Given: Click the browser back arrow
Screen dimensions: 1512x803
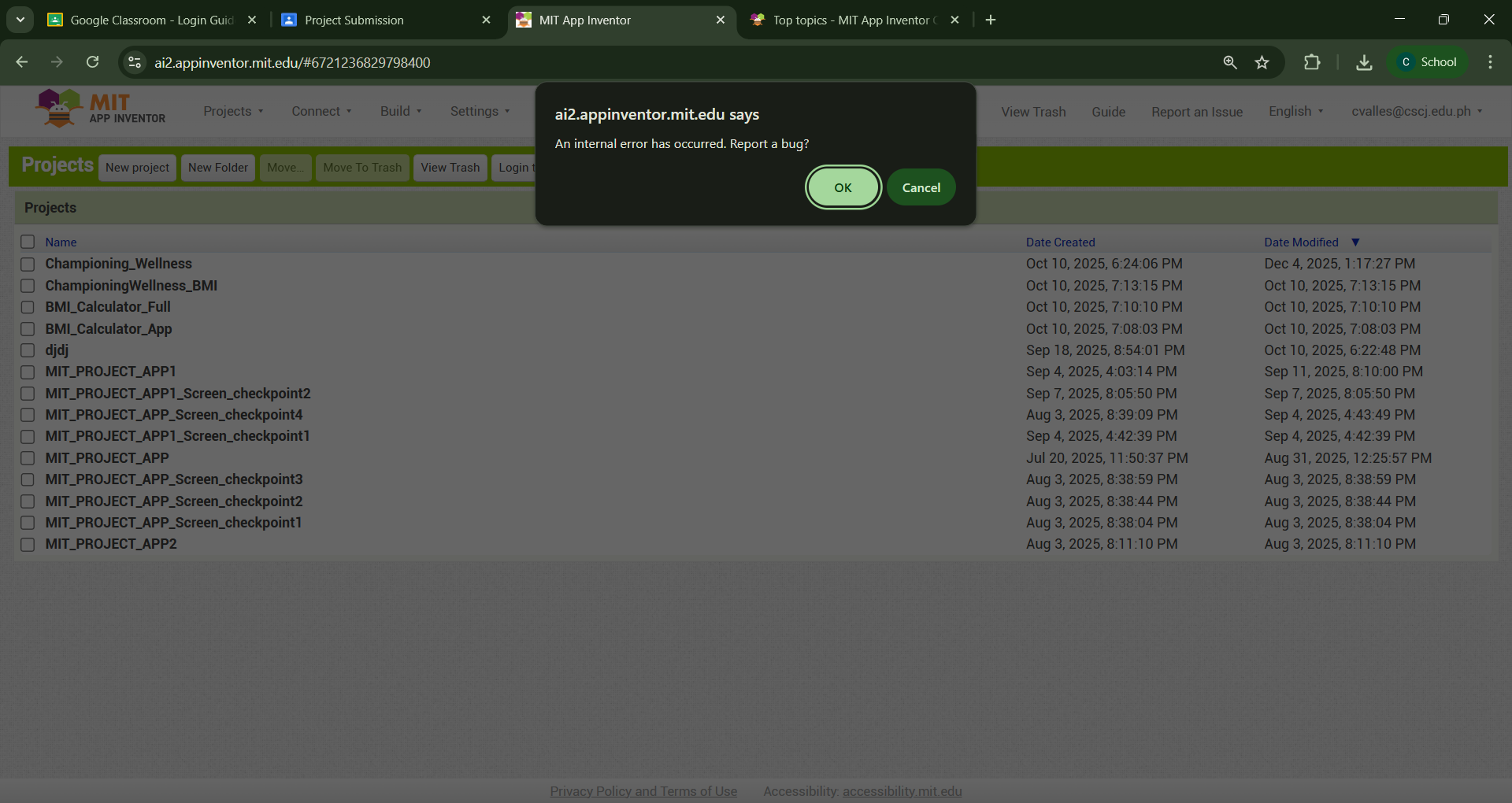Looking at the screenshot, I should [22, 62].
